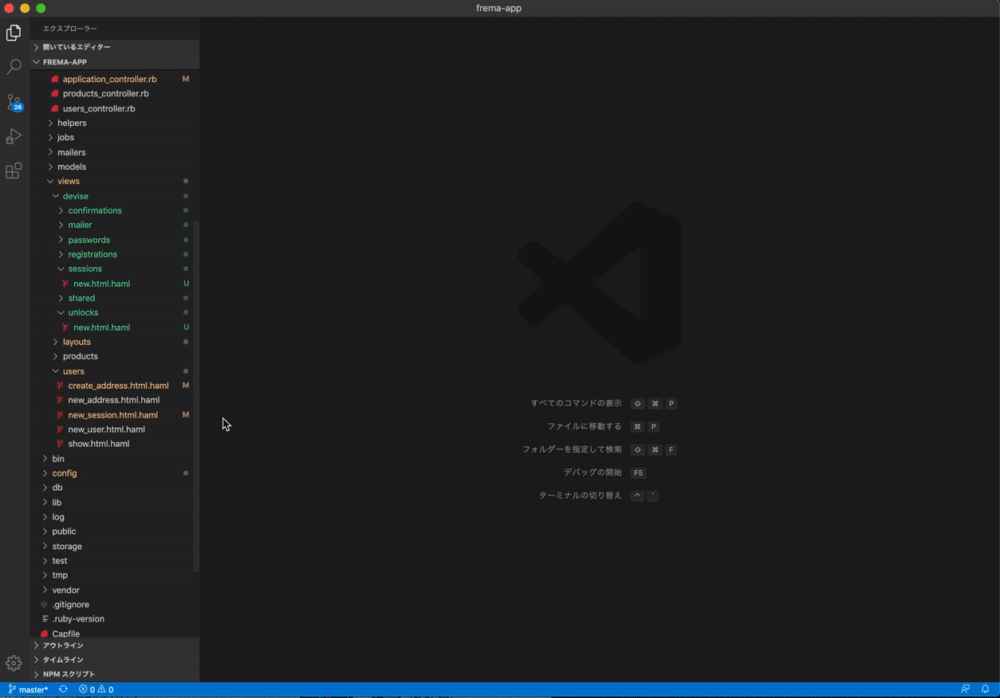Open the Run and Debug view
The width and height of the screenshot is (1000, 698).
pos(13,136)
